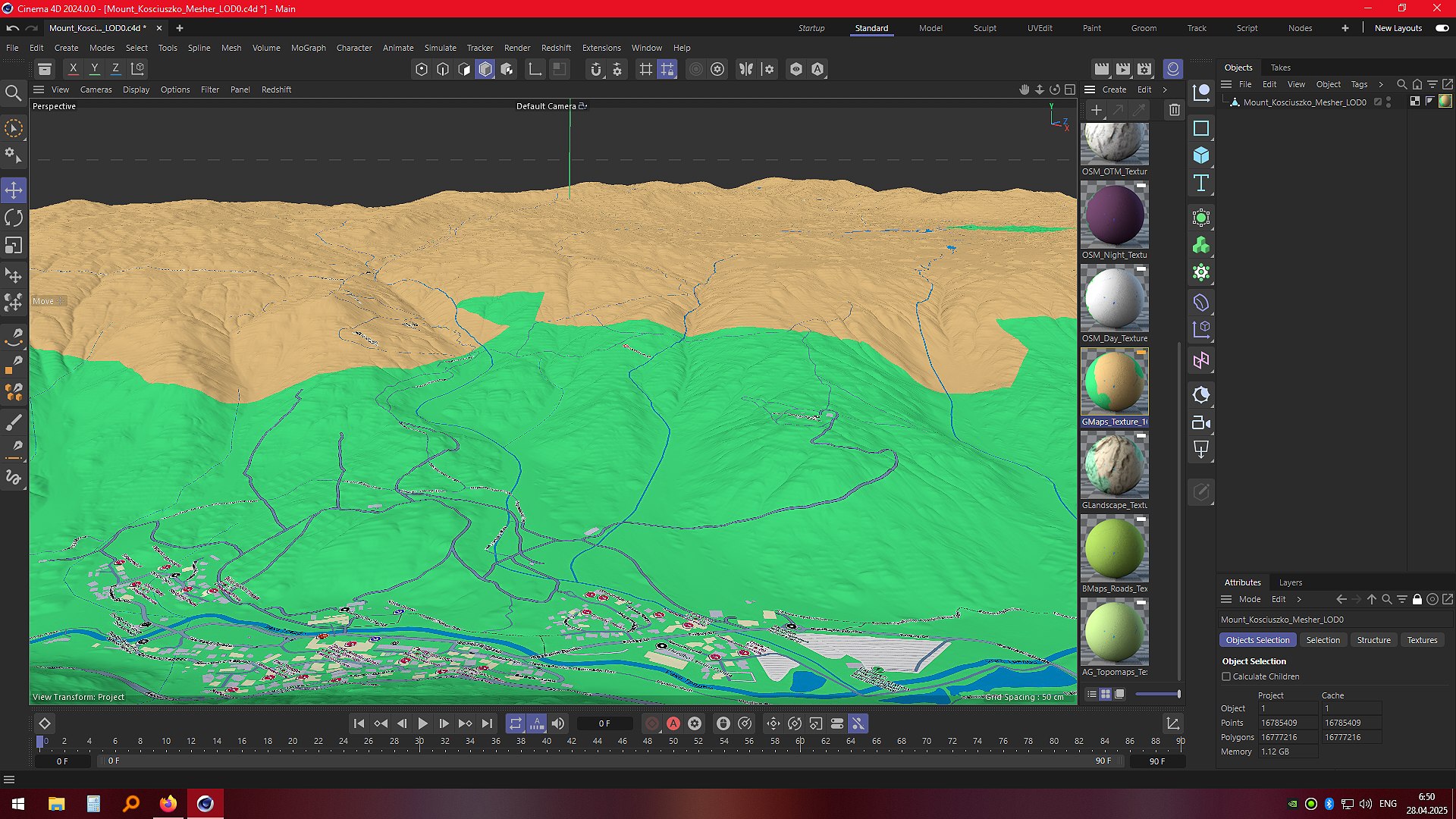This screenshot has height=819, width=1456.
Task: Open the timeline dope sheet icon
Action: pos(1173,723)
